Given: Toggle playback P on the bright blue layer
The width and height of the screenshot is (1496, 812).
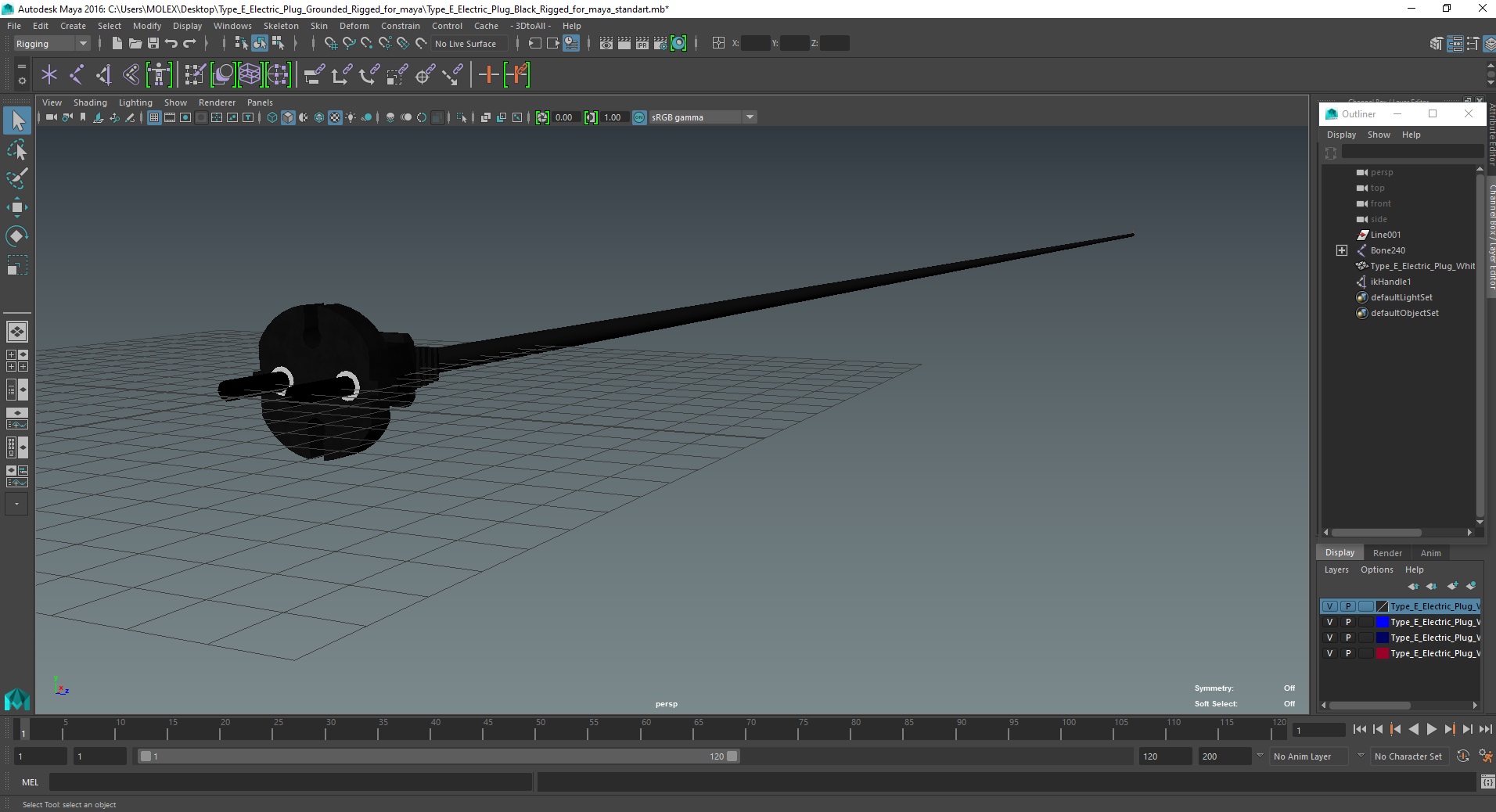Looking at the screenshot, I should point(1348,622).
